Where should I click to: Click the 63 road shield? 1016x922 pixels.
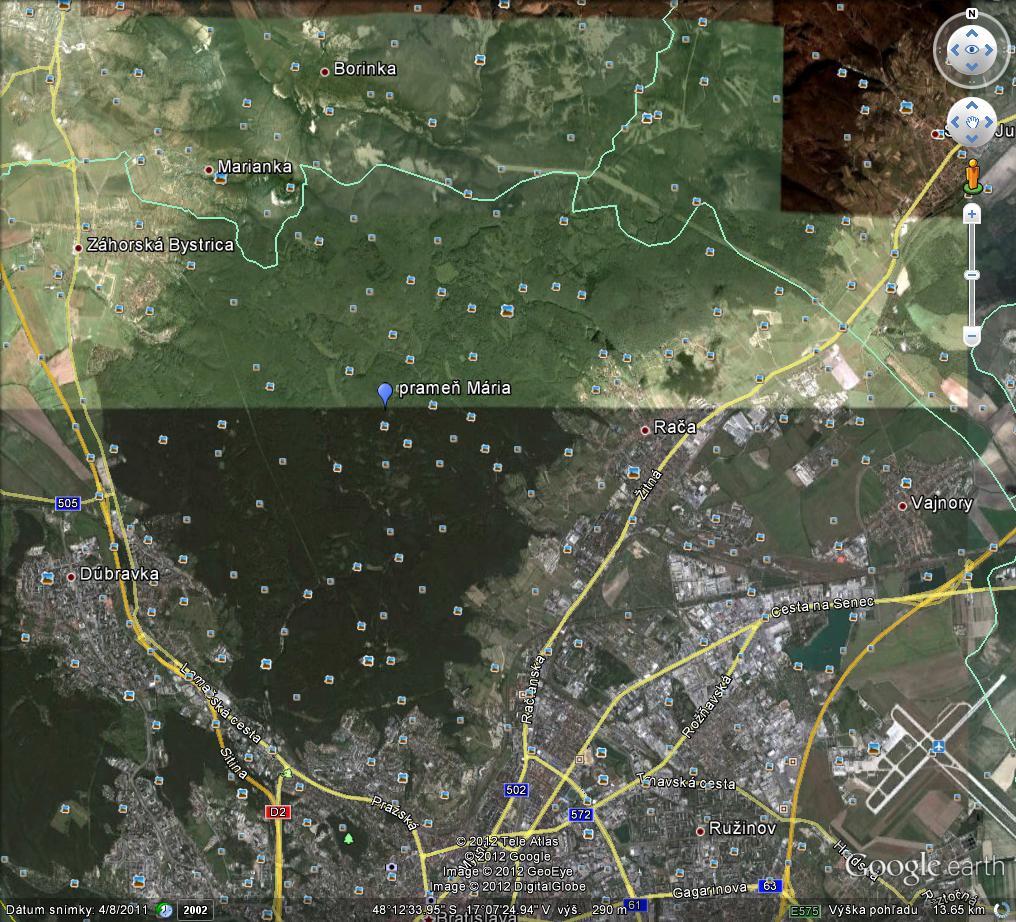click(x=769, y=886)
